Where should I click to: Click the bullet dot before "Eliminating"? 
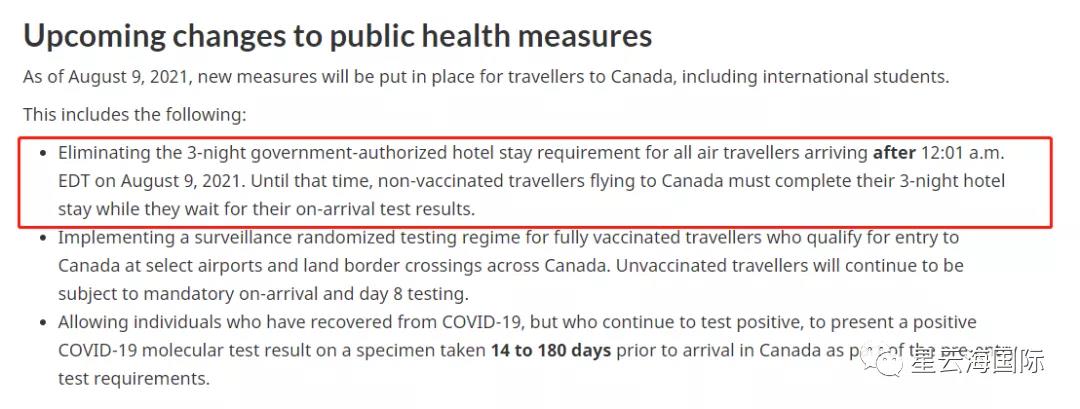coord(42,153)
